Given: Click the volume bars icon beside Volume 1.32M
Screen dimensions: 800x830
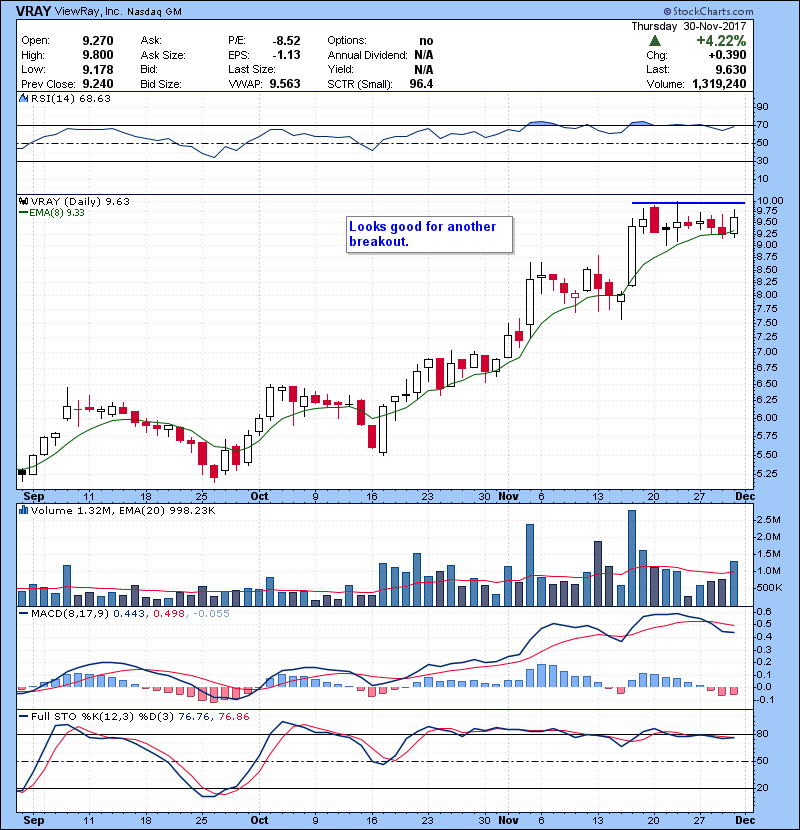Looking at the screenshot, I should pos(23,510).
